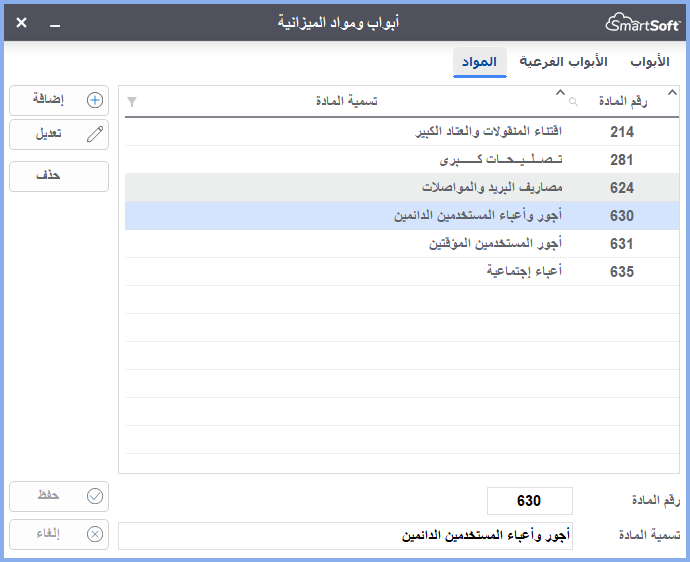Click the filter funnel icon in table header

pyautogui.click(x=133, y=102)
